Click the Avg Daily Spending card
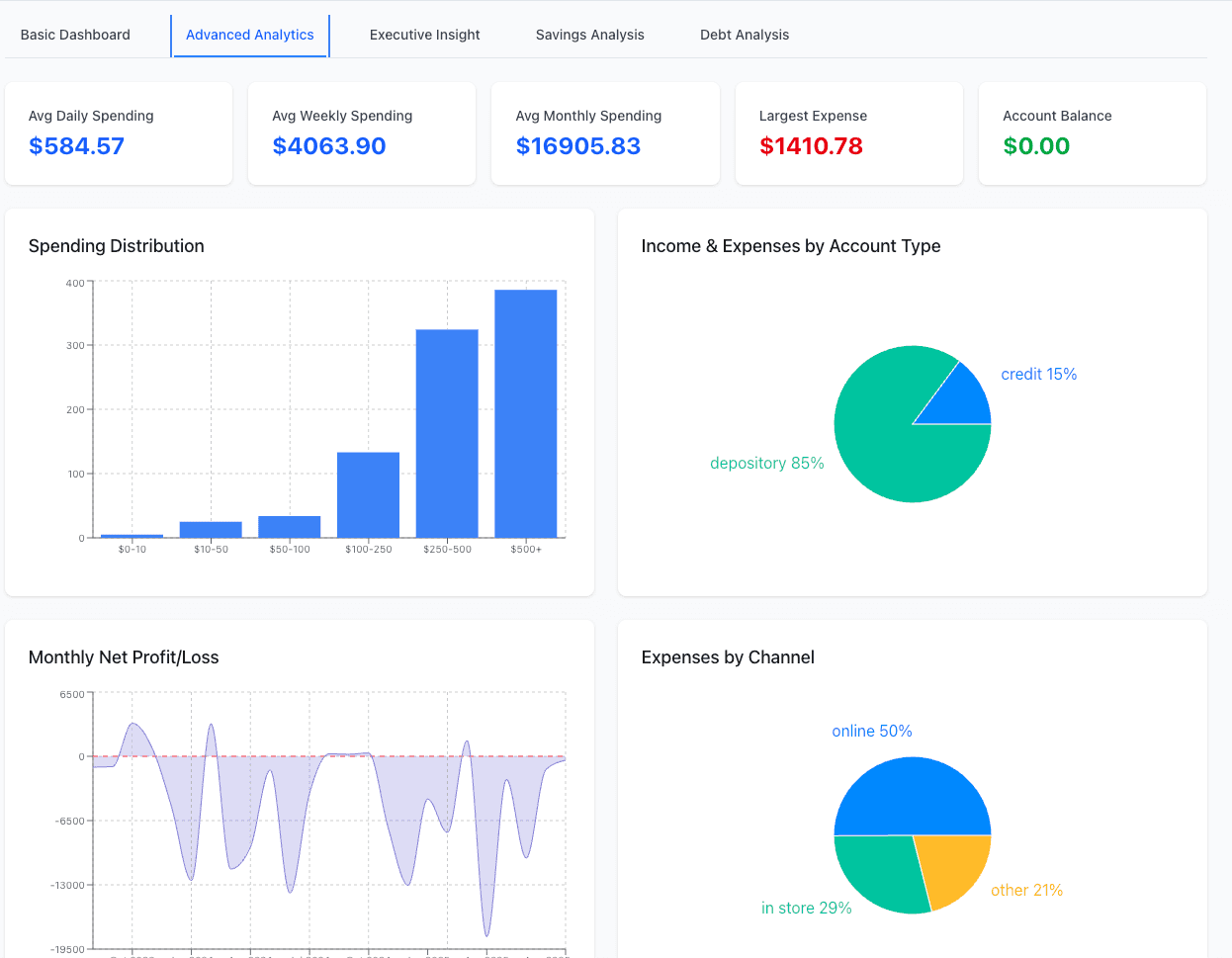The image size is (1232, 958). click(119, 133)
